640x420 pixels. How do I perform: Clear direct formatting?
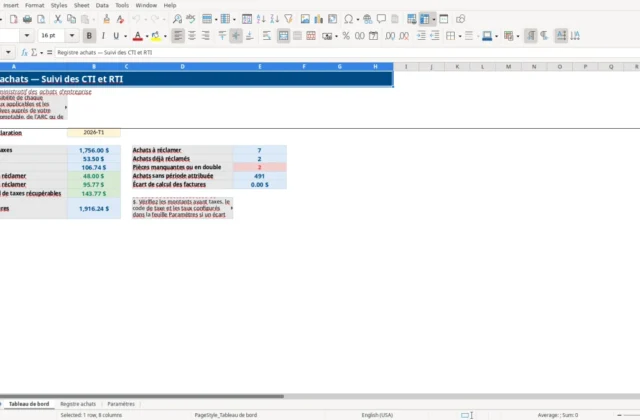(120, 19)
